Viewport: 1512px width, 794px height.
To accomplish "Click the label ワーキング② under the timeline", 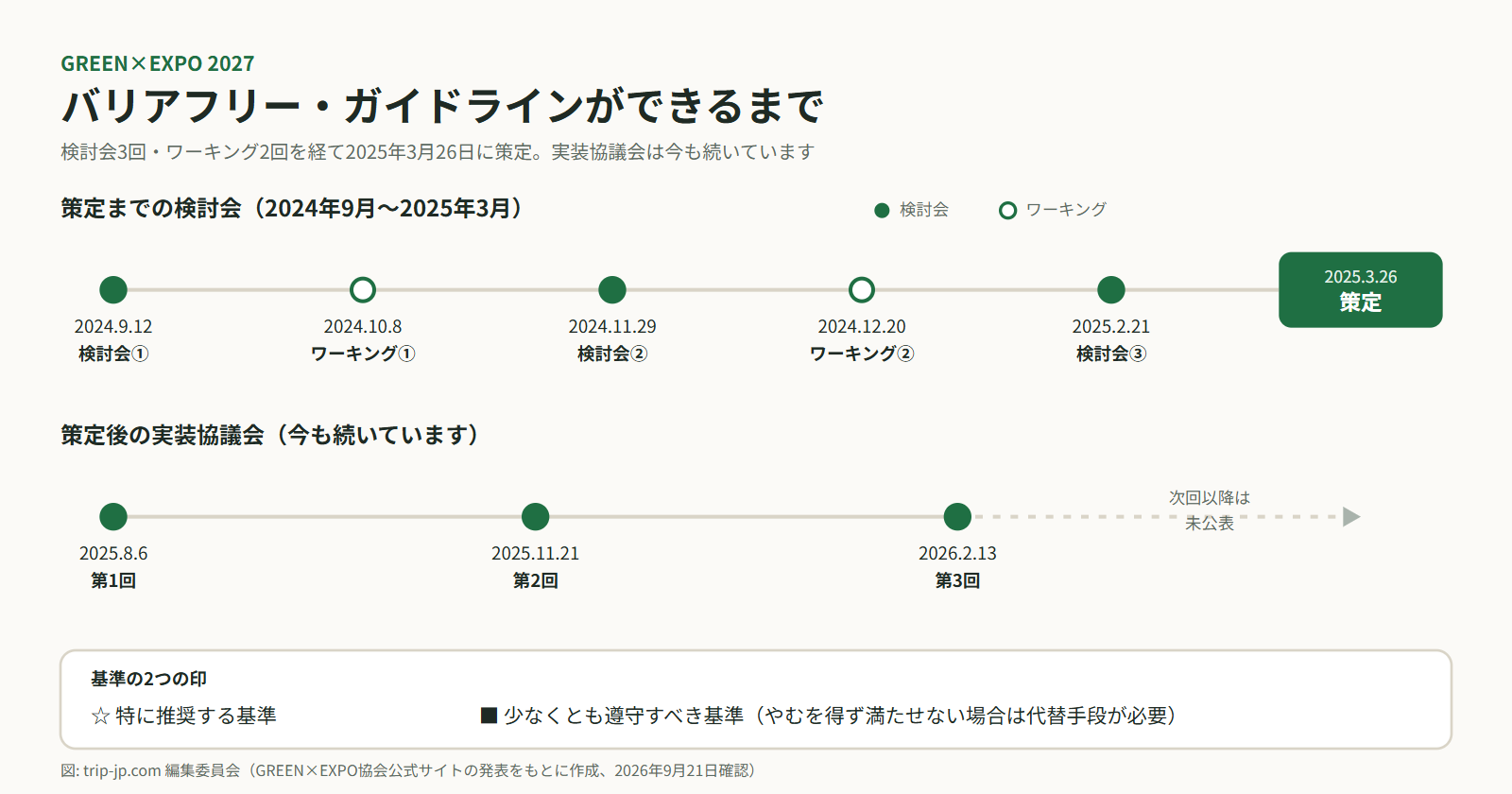I will pos(862,354).
